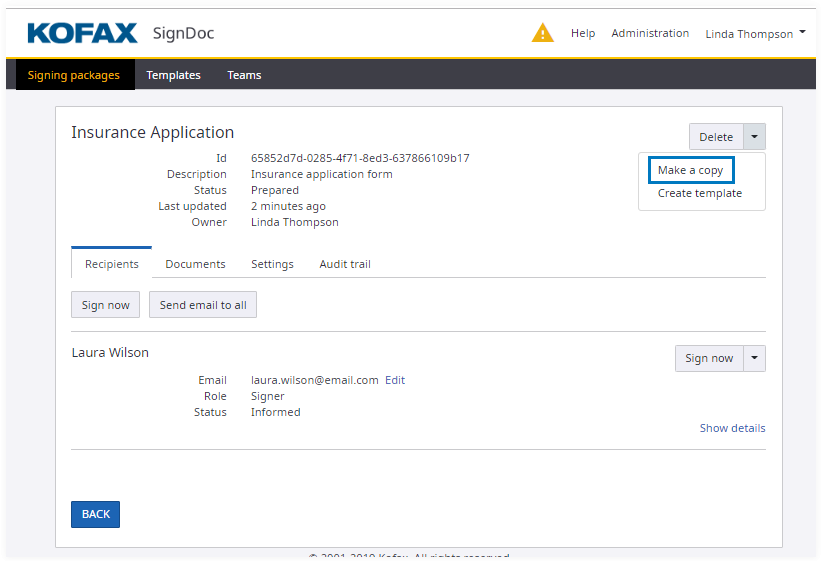The width and height of the screenshot is (822, 563).
Task: Go to the Signing packages section
Action: 74,75
